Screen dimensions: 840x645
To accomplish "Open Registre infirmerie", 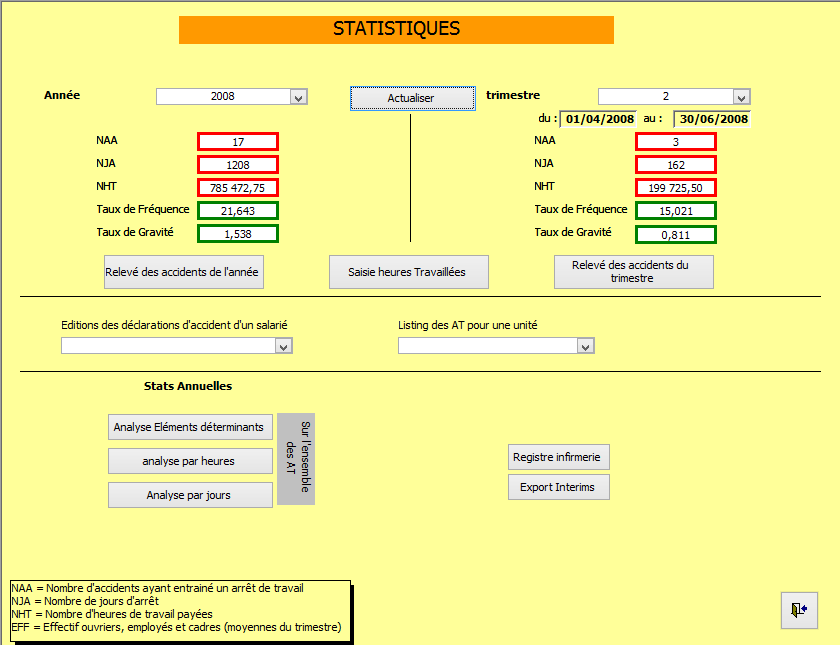I will pos(559,457).
